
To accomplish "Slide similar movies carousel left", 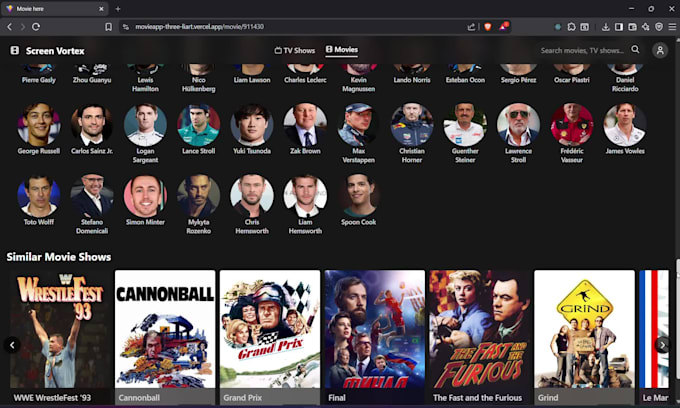I will pyautogui.click(x=12, y=345).
